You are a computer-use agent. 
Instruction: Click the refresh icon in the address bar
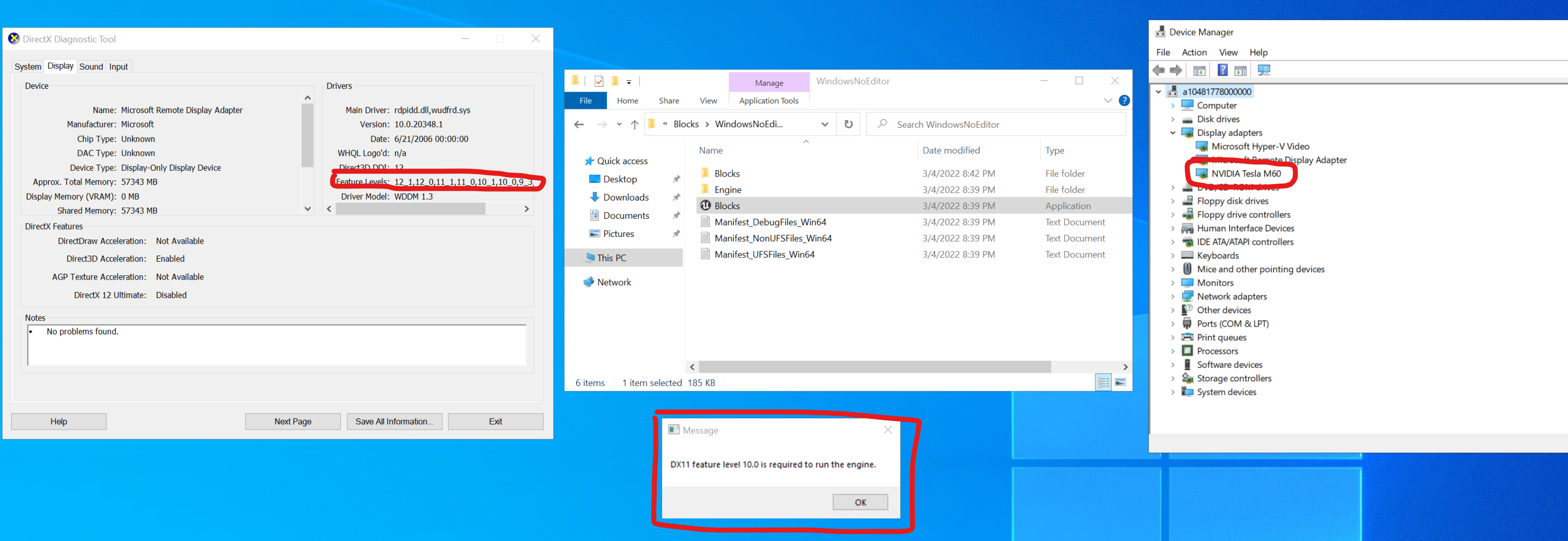click(848, 124)
